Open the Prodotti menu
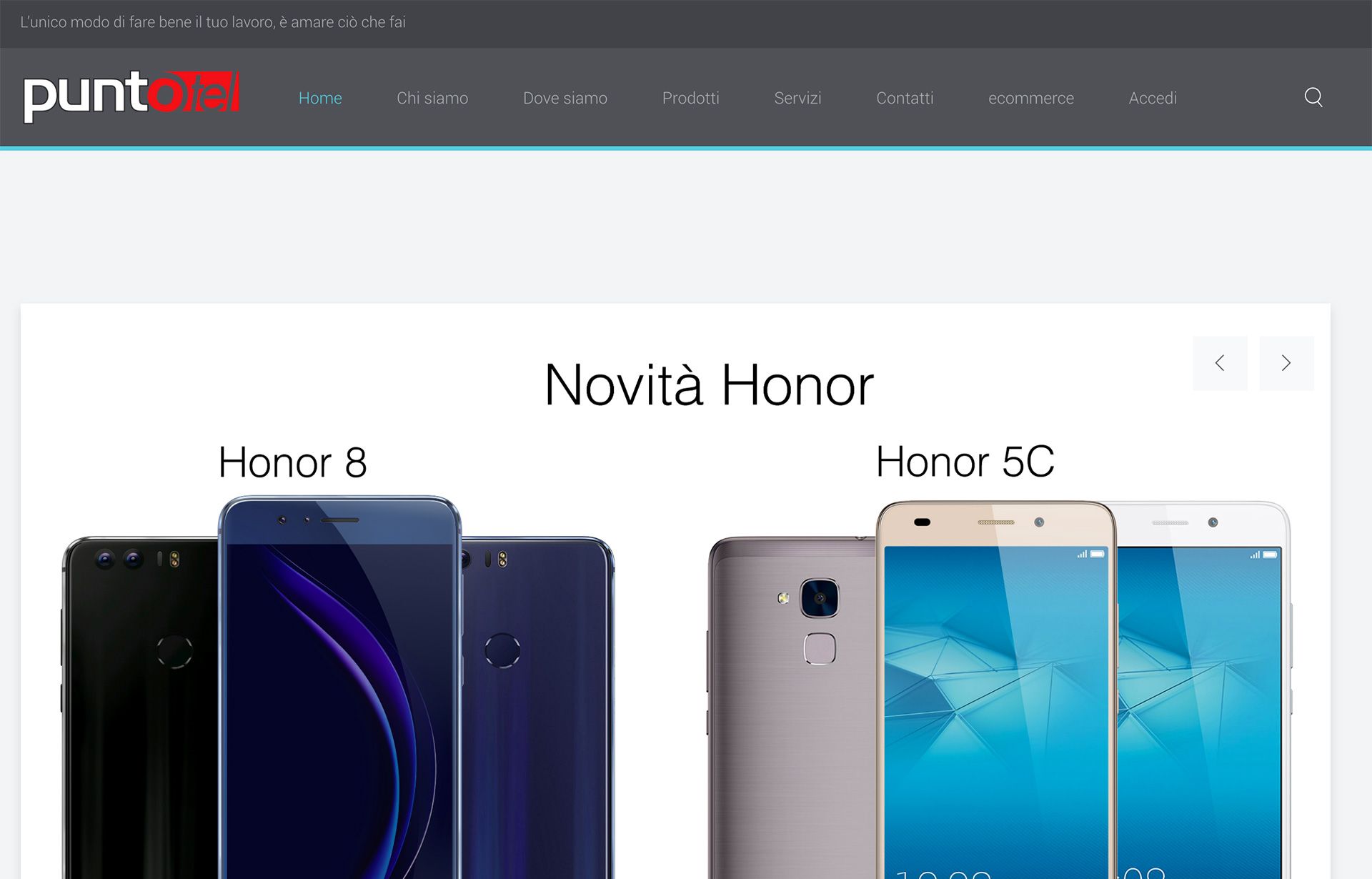This screenshot has height=879, width=1372. point(690,98)
